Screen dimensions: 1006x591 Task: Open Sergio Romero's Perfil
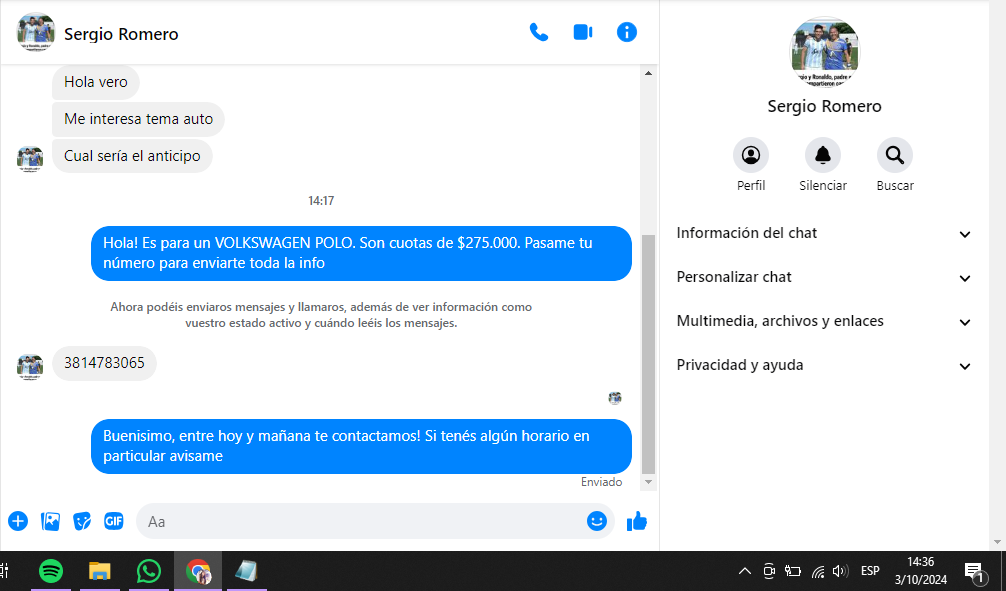(x=751, y=156)
